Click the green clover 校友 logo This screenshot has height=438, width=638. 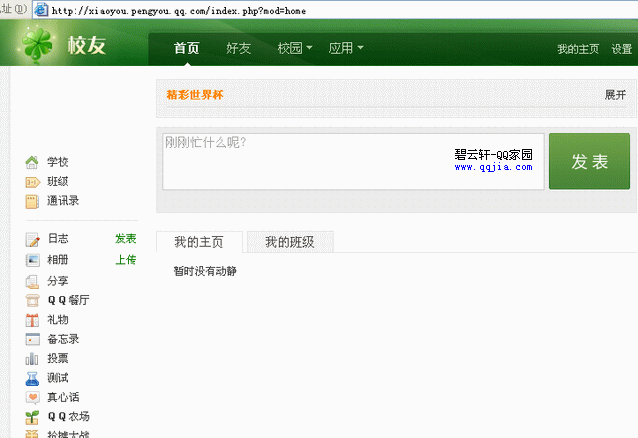(x=38, y=44)
